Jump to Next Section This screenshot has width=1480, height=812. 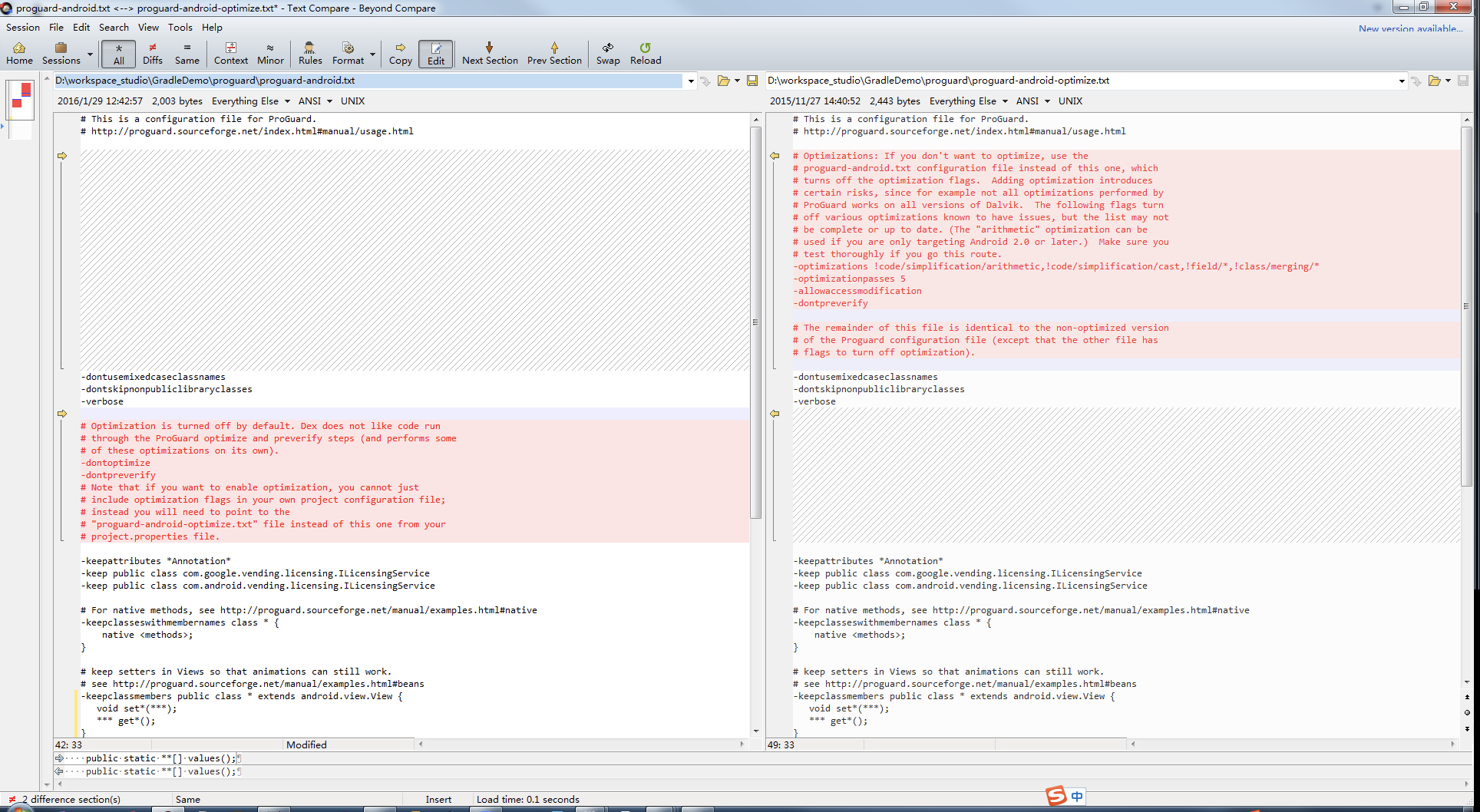490,54
